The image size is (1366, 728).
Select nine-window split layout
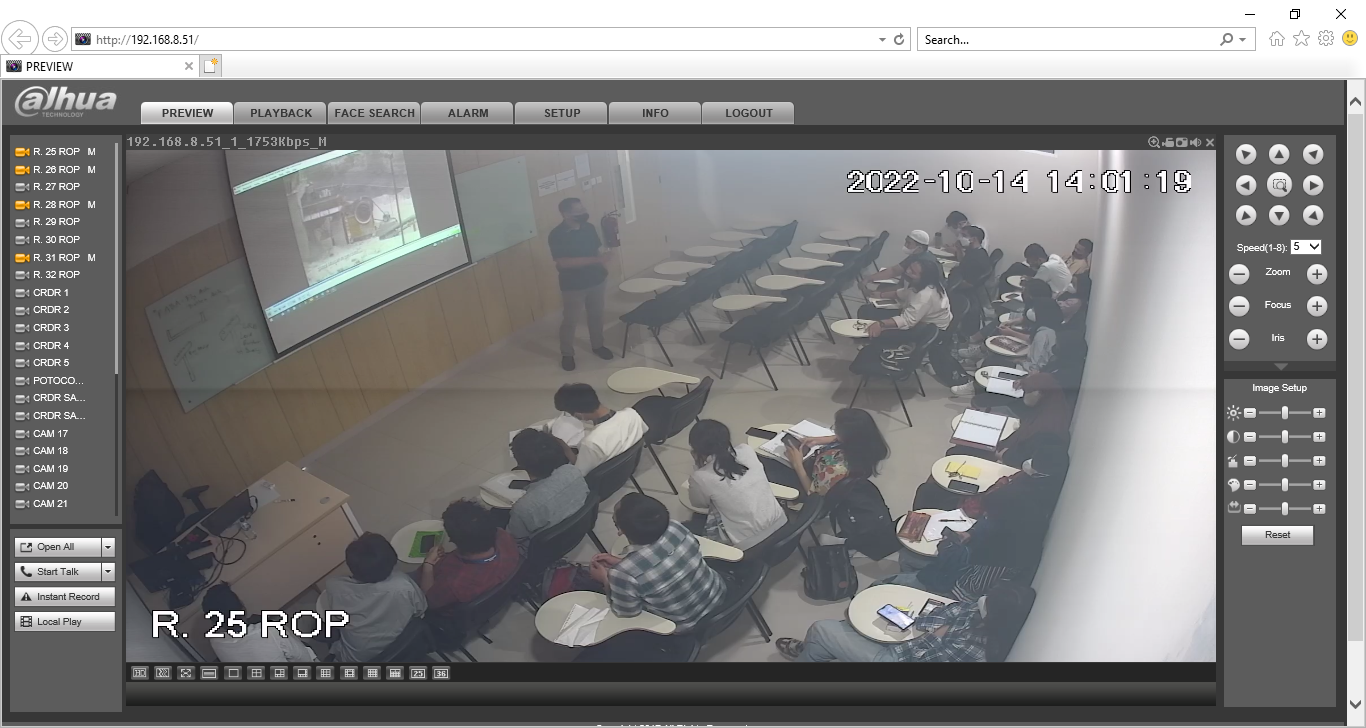coord(325,673)
